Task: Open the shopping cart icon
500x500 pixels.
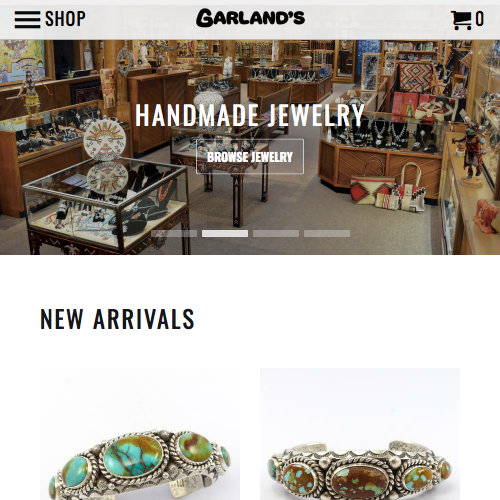Action: pyautogui.click(x=461, y=20)
